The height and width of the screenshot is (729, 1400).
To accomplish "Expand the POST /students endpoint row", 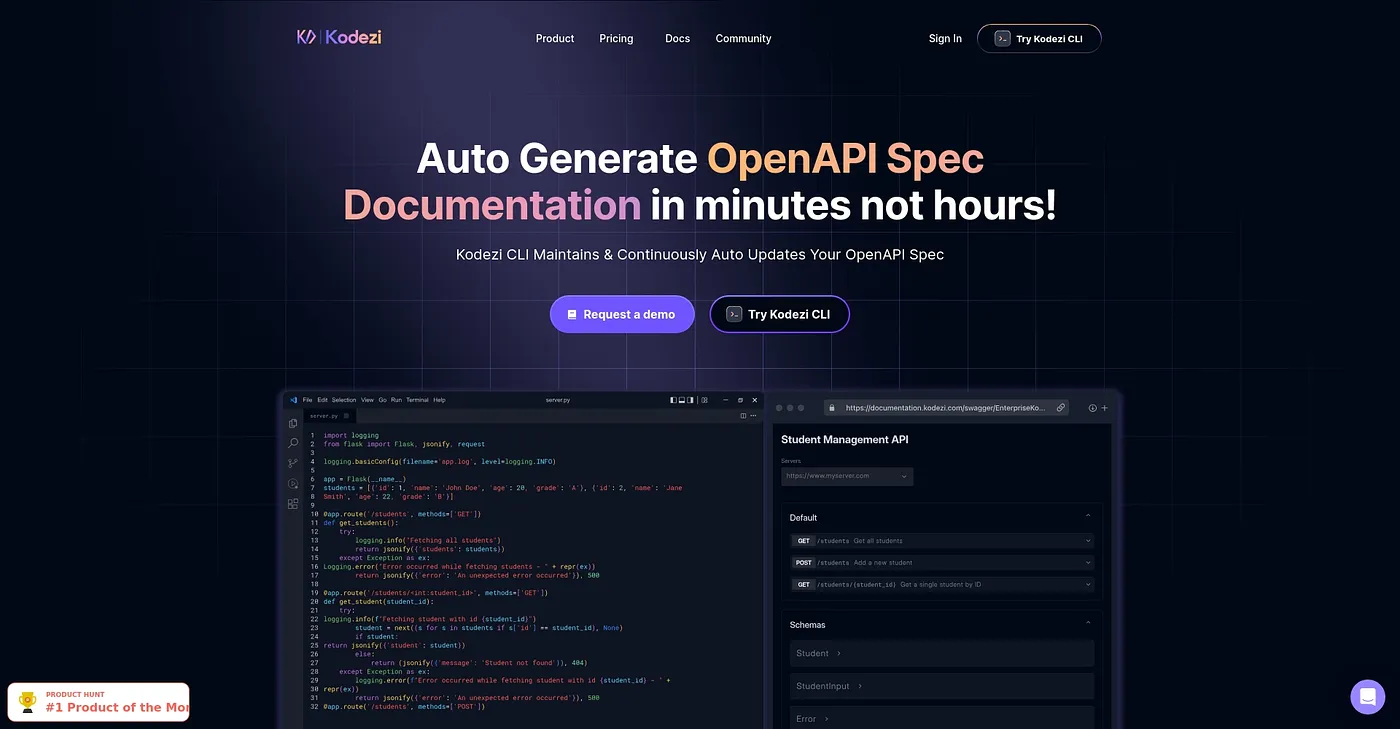I will click(941, 563).
